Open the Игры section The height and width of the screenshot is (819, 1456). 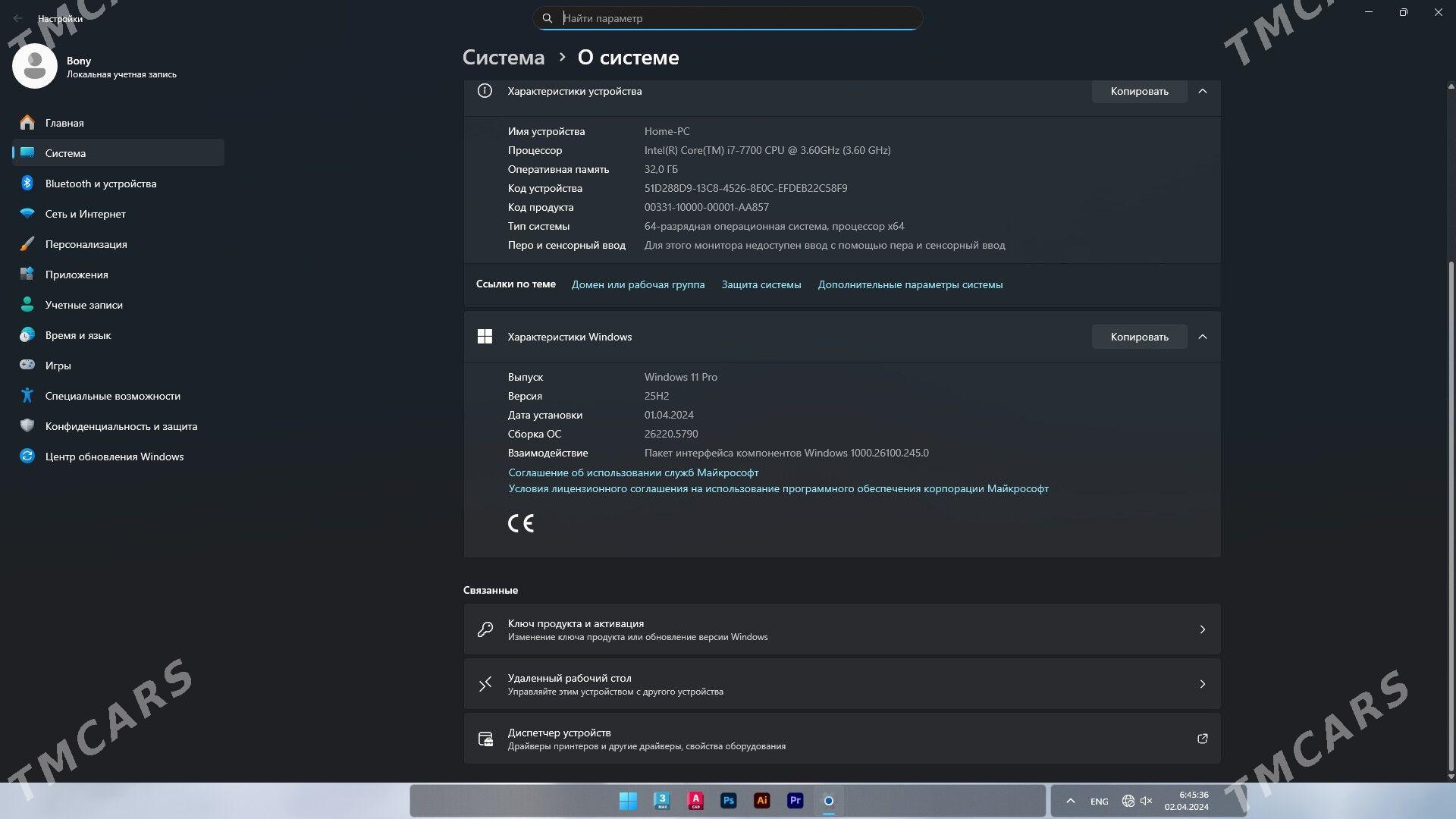tap(118, 366)
